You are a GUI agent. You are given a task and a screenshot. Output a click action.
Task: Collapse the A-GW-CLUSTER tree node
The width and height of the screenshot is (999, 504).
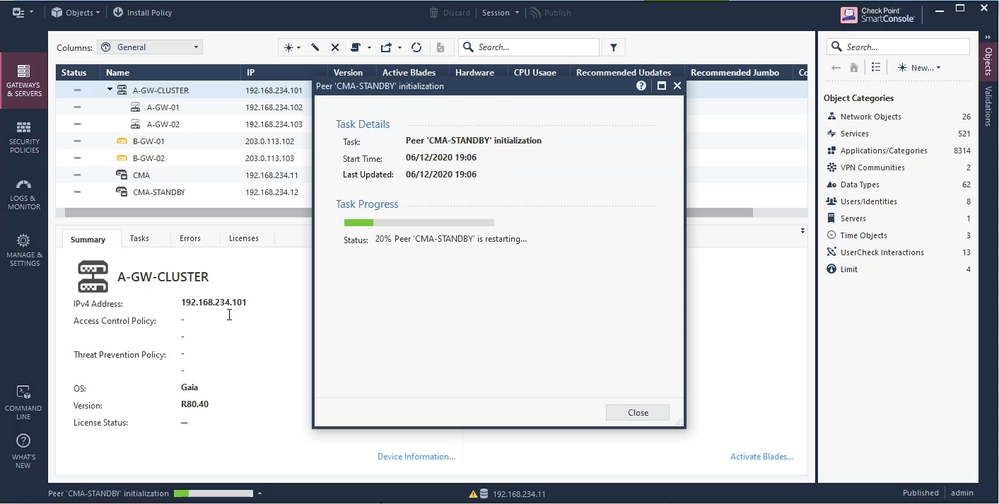tap(110, 90)
